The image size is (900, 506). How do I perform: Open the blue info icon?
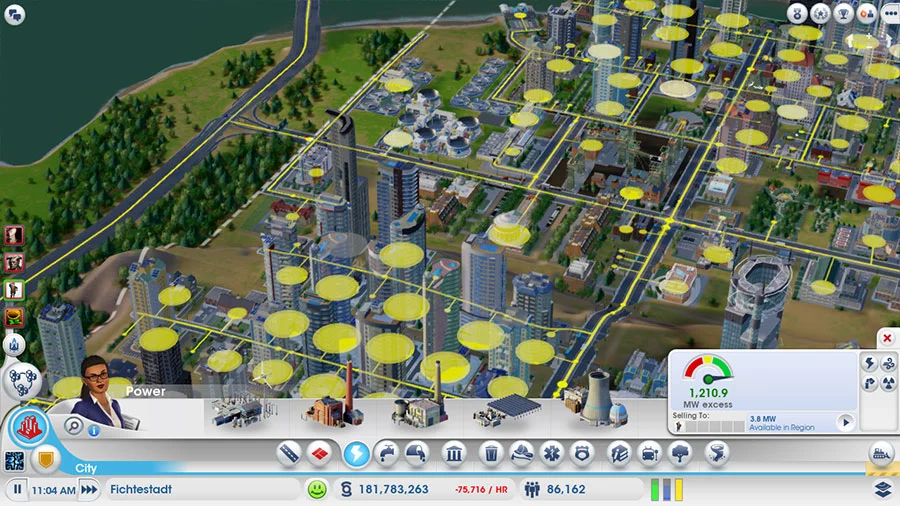[94, 430]
